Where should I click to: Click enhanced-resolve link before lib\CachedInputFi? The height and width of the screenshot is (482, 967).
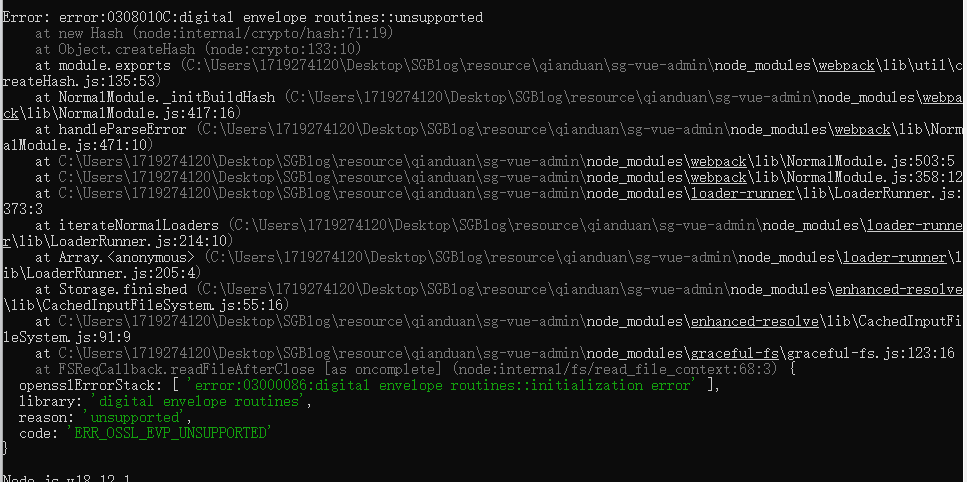pos(754,322)
